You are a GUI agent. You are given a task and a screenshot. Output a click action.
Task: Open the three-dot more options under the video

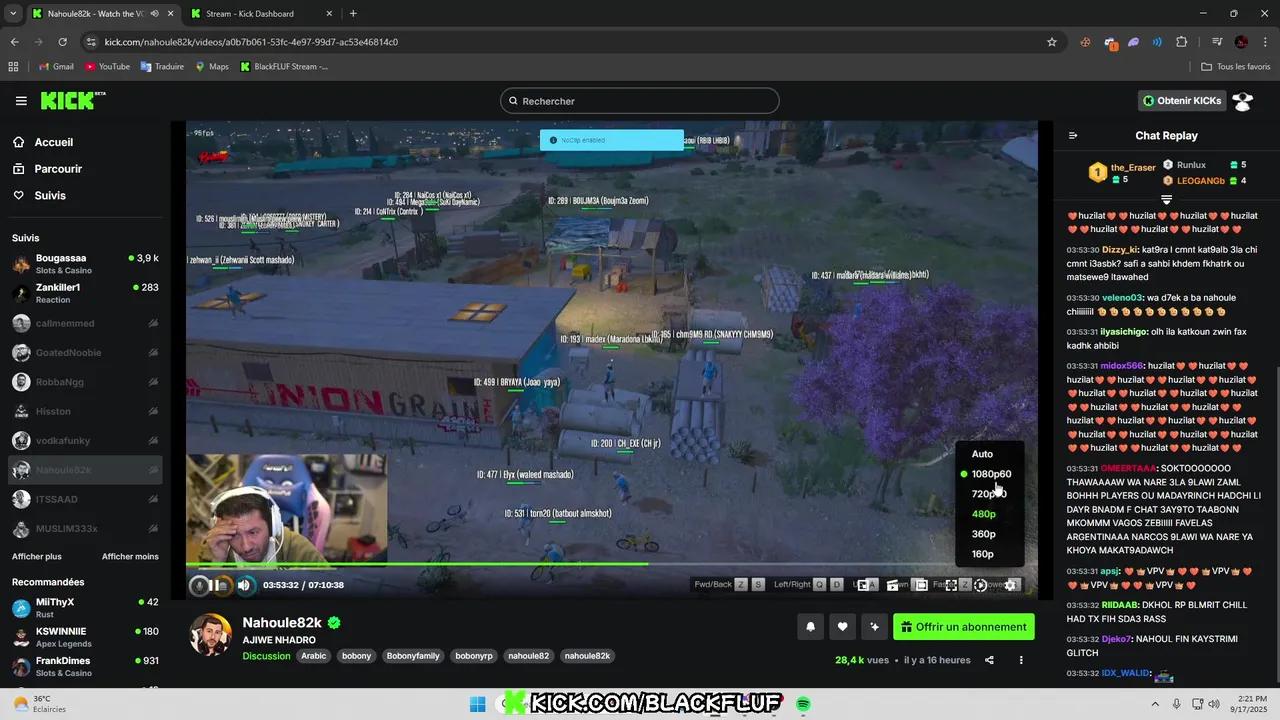(1021, 660)
